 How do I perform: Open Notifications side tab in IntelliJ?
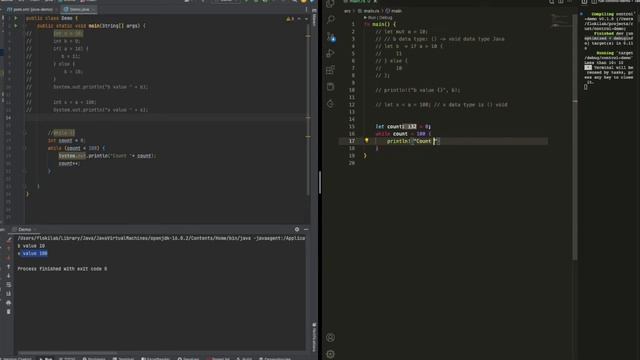(314, 337)
